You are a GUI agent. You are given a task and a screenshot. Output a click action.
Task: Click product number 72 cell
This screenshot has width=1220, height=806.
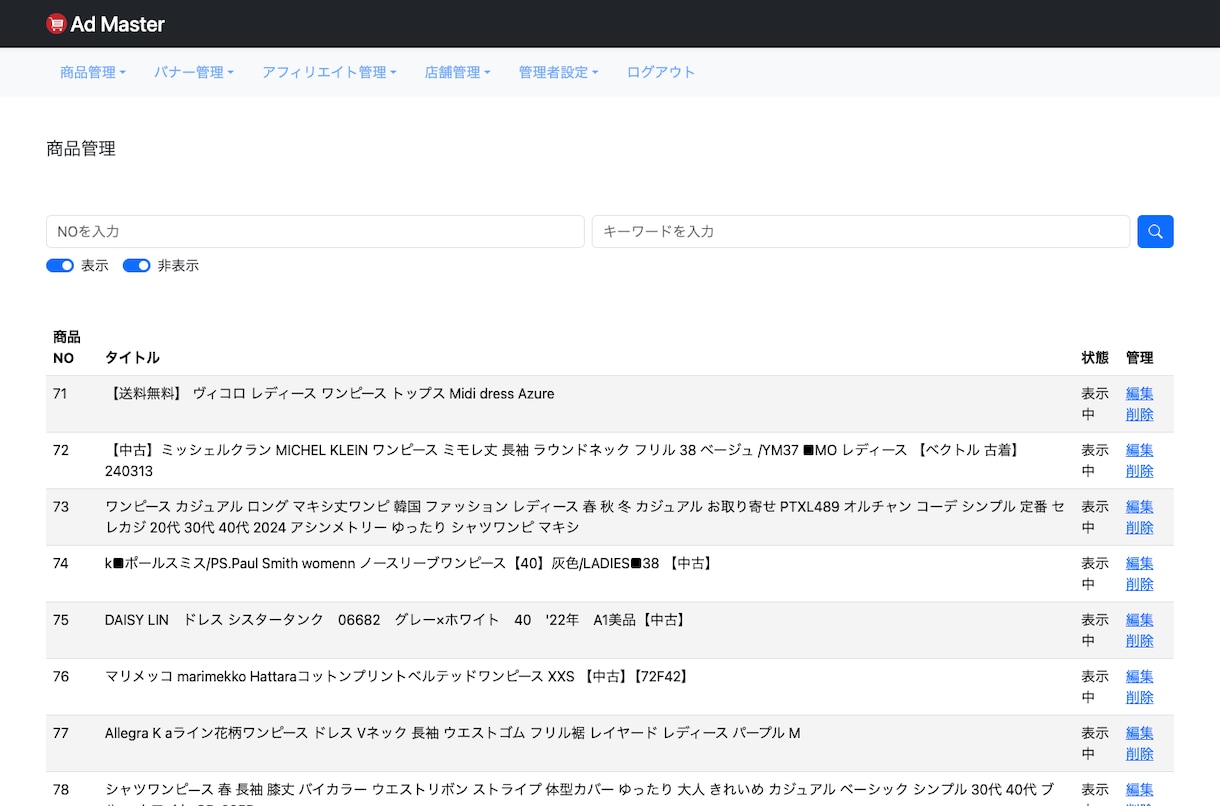point(61,450)
